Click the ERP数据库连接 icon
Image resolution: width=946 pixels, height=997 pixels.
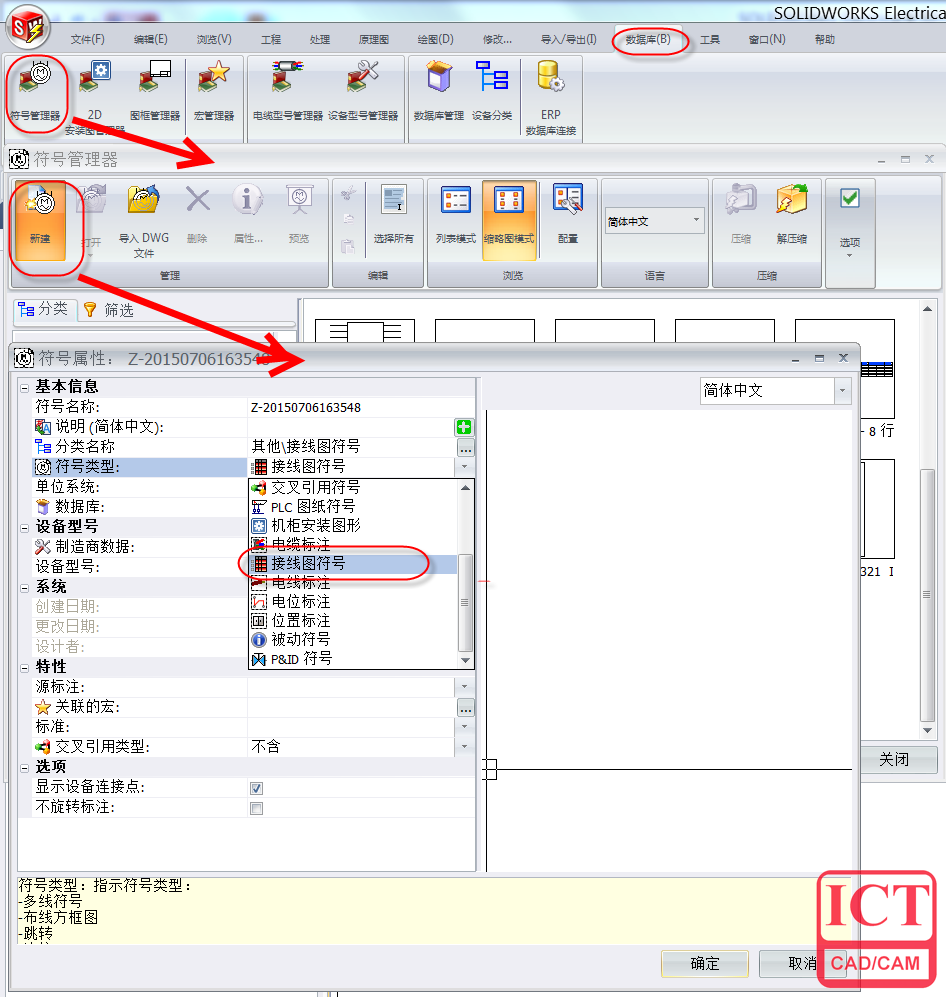[550, 95]
